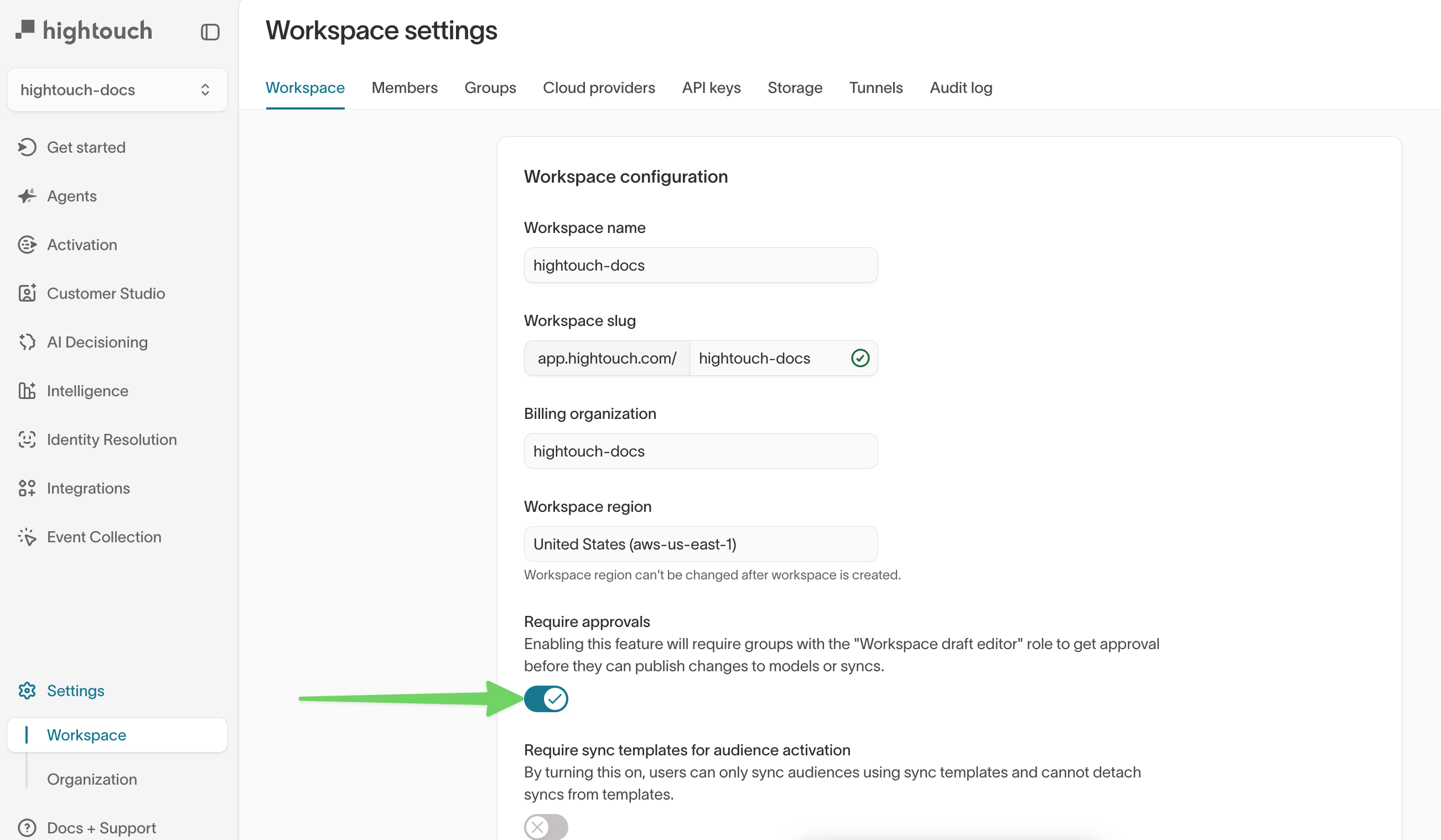Click the Intelligence chart icon
The image size is (1441, 840).
(x=27, y=390)
